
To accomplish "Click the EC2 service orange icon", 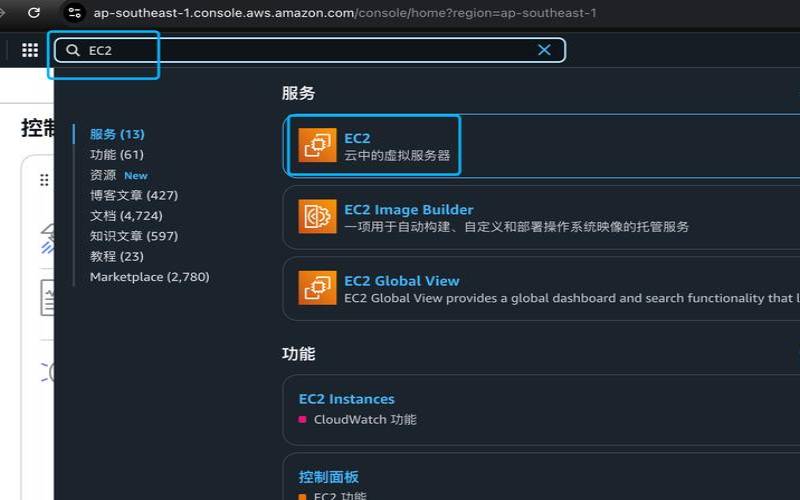I will coord(317,145).
